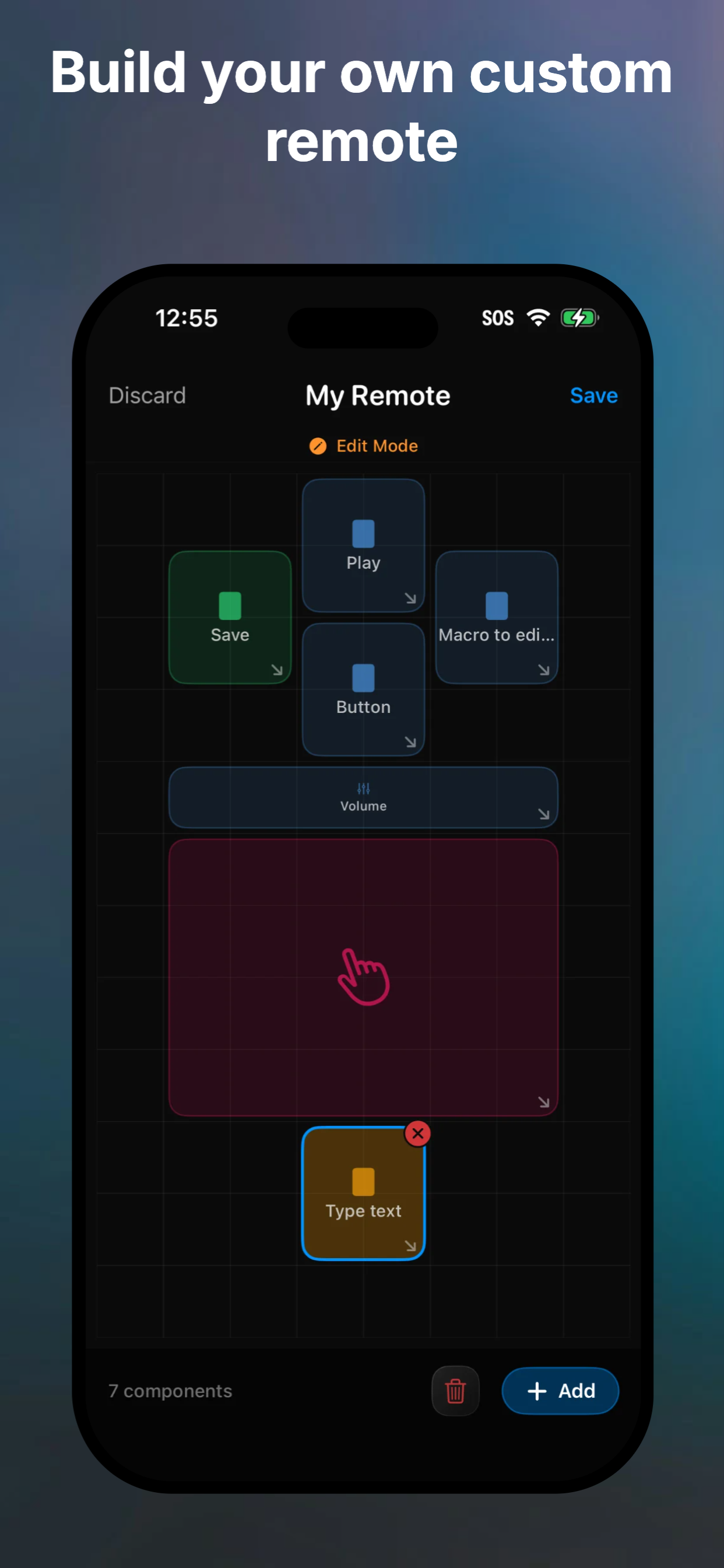Viewport: 724px width, 1568px height.
Task: Select the red touchpad component
Action: 363,977
